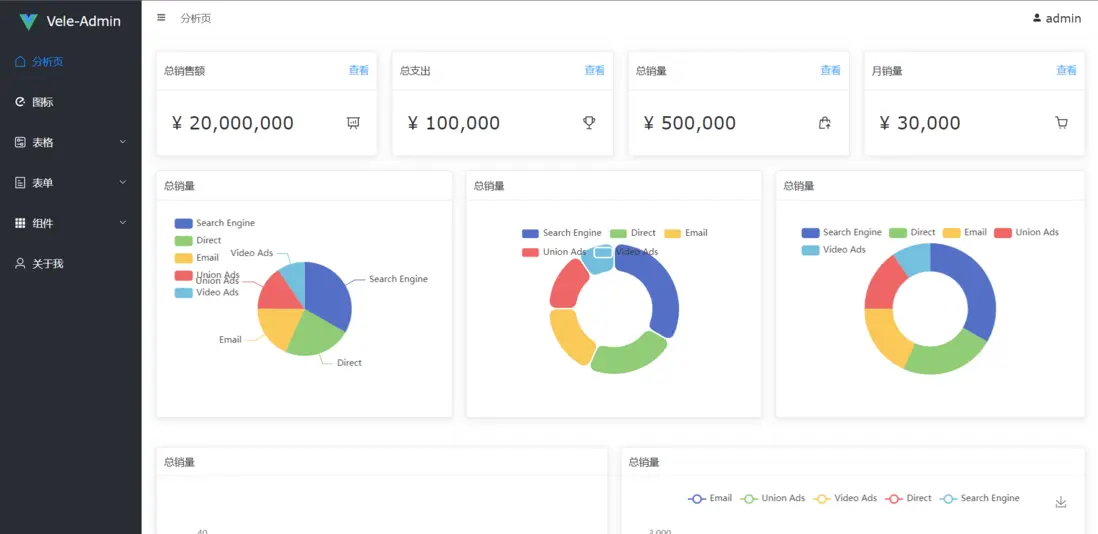Click the admin username in header
Viewport: 1098px width, 534px height.
pyautogui.click(x=1063, y=18)
